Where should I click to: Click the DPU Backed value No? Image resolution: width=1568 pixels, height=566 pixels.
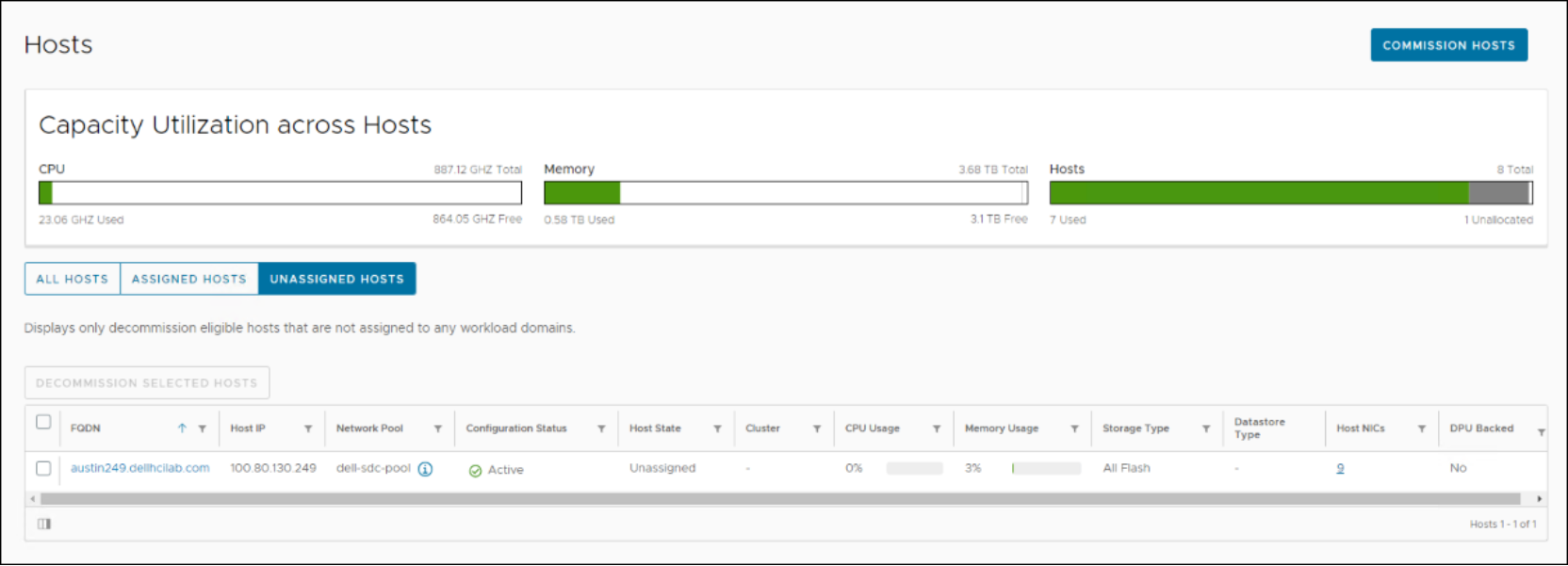[x=1458, y=468]
